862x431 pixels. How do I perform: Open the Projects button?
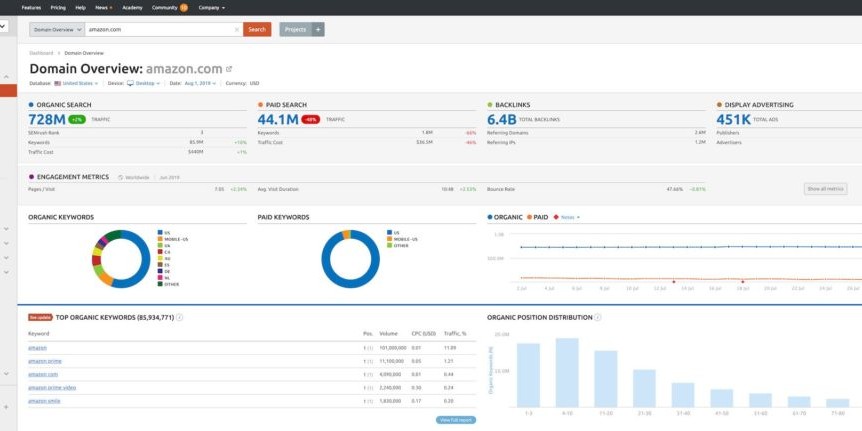[296, 30]
